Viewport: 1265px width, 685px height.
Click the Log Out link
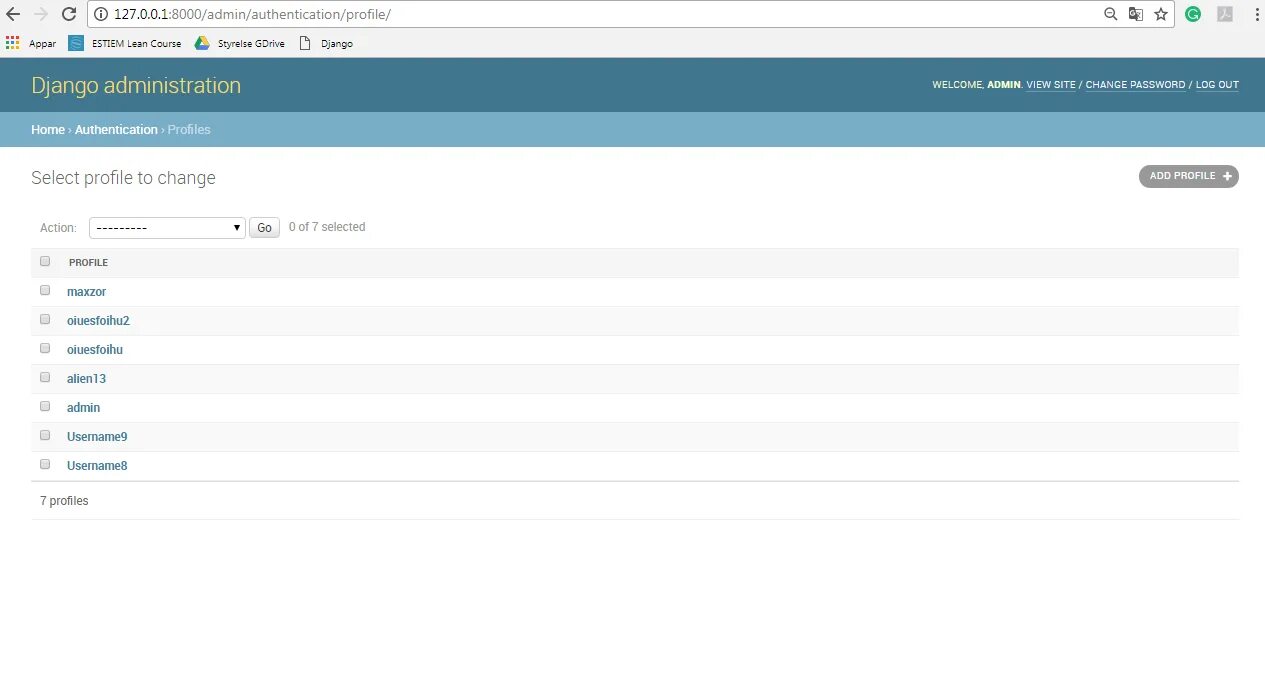(1217, 85)
